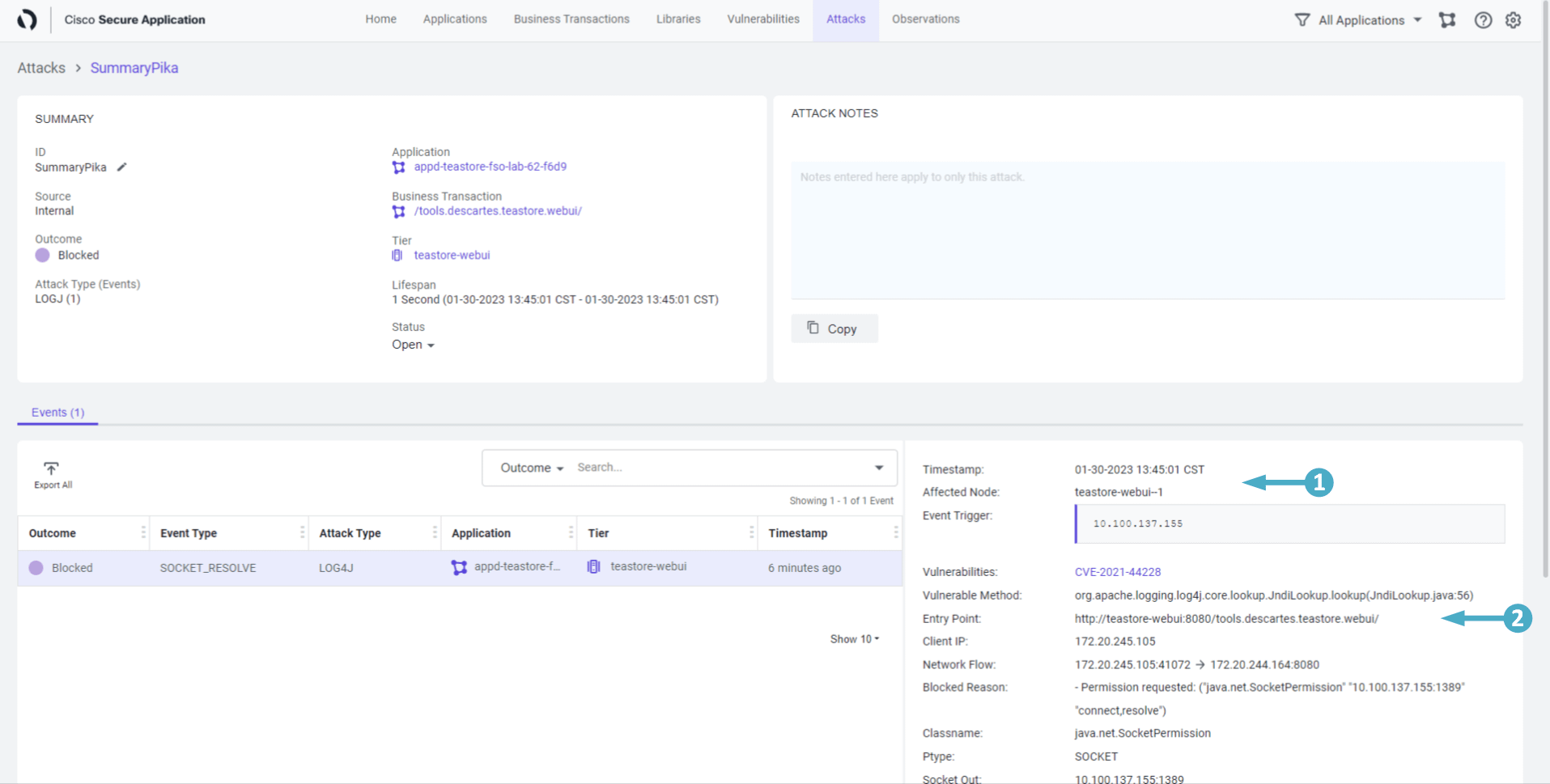Viewport: 1550px width, 784px height.
Task: Expand the All Applications dropdown
Action: pos(1416,20)
